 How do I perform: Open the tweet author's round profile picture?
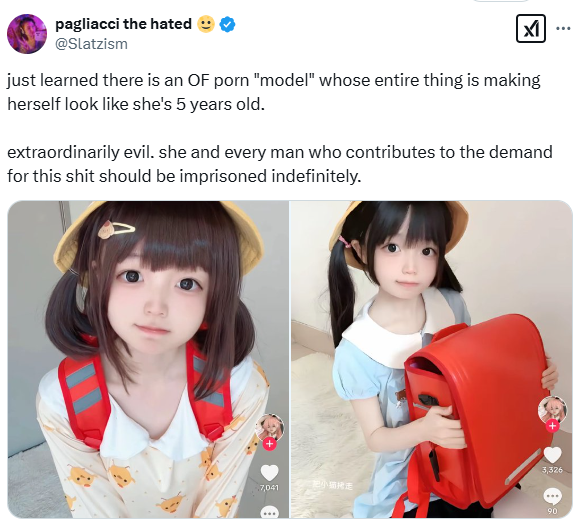pos(27,34)
